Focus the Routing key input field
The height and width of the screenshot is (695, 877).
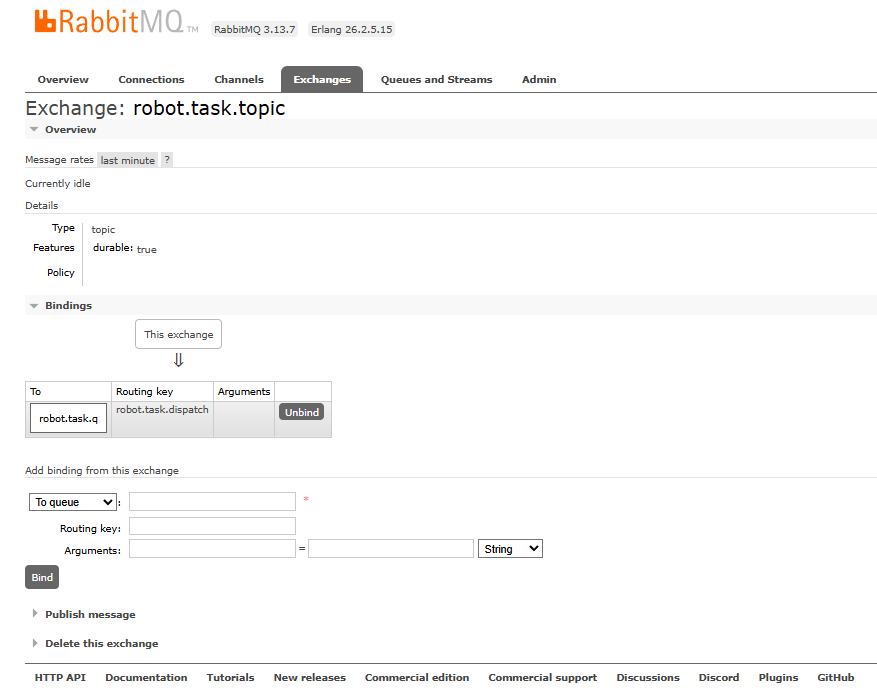tap(213, 526)
